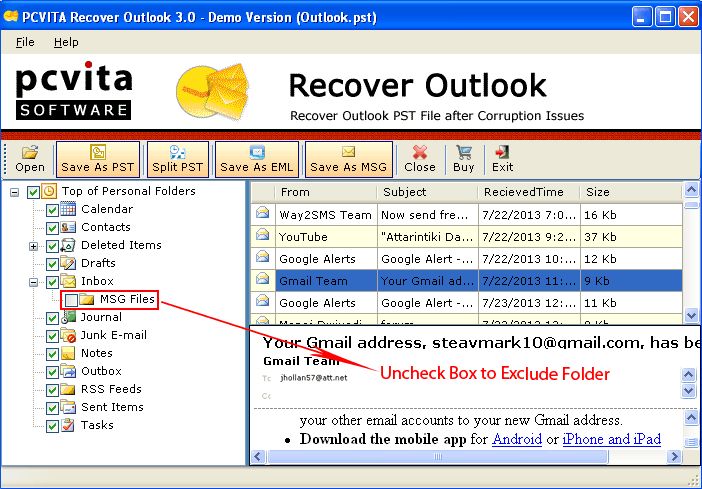
Task: Click the Save As PST button
Action: click(98, 159)
